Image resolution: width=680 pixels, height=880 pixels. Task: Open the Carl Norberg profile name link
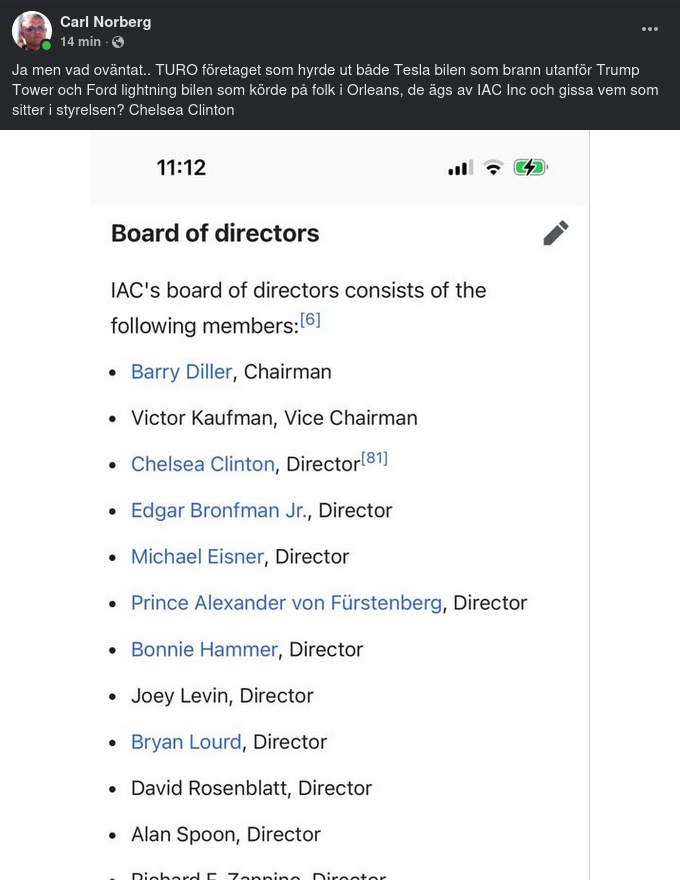point(105,22)
